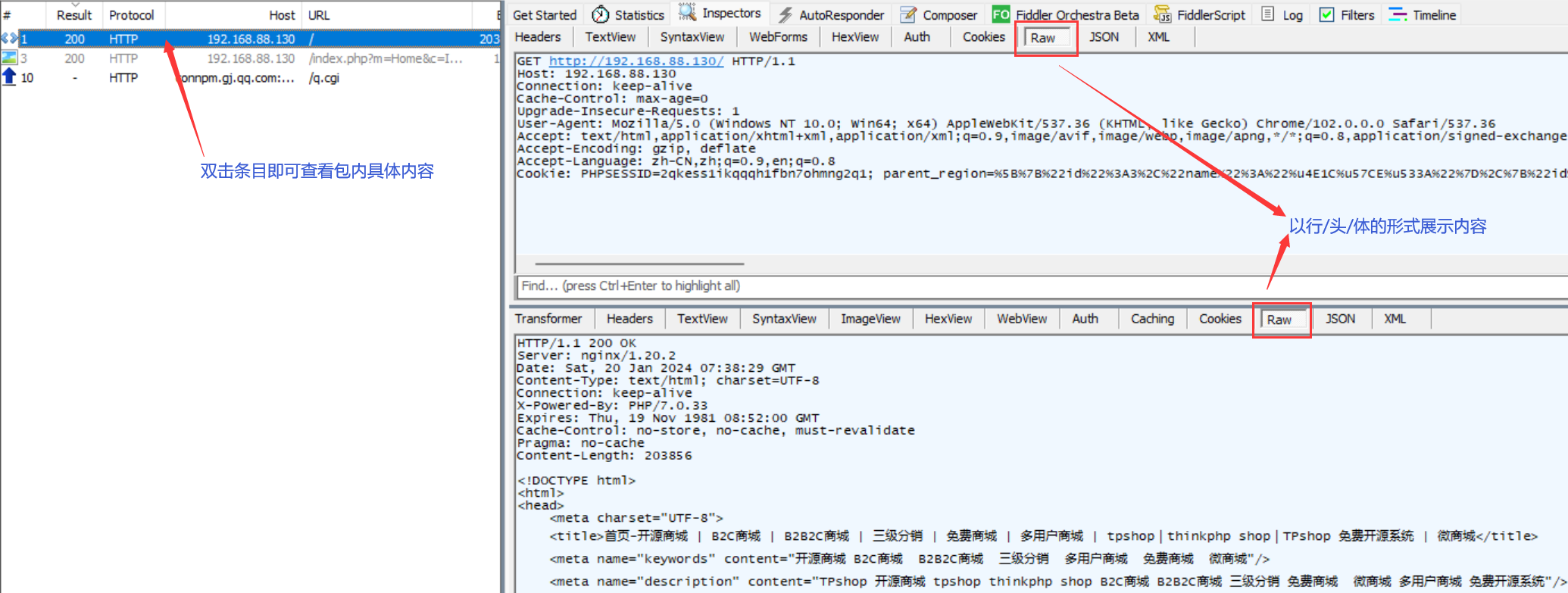Image resolution: width=1568 pixels, height=593 pixels.
Task: Sort sessions by Protocol column header
Action: pyautogui.click(x=132, y=15)
